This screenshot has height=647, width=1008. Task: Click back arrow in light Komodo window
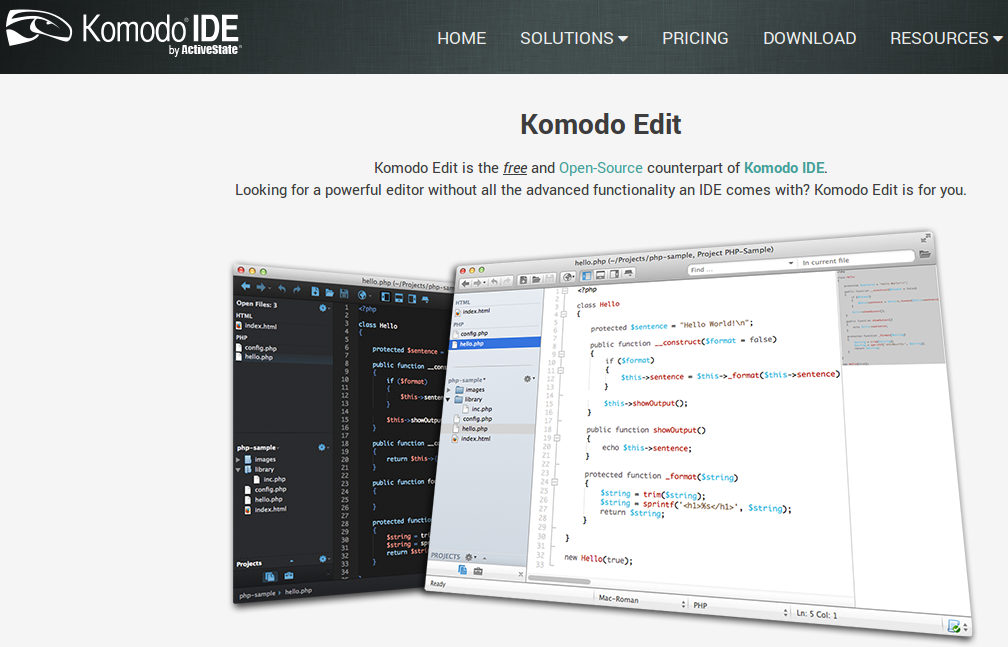(x=465, y=283)
